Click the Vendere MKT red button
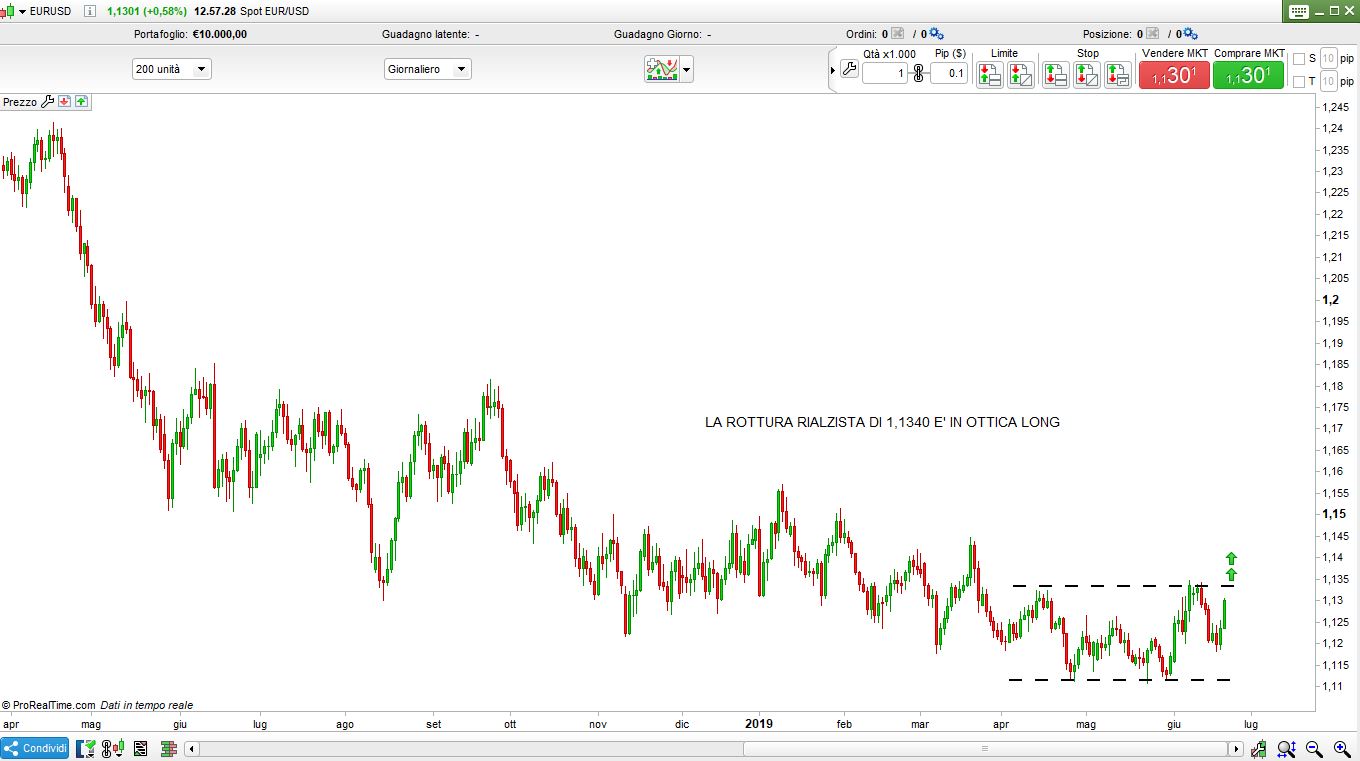This screenshot has width=1360, height=761. (x=1174, y=75)
